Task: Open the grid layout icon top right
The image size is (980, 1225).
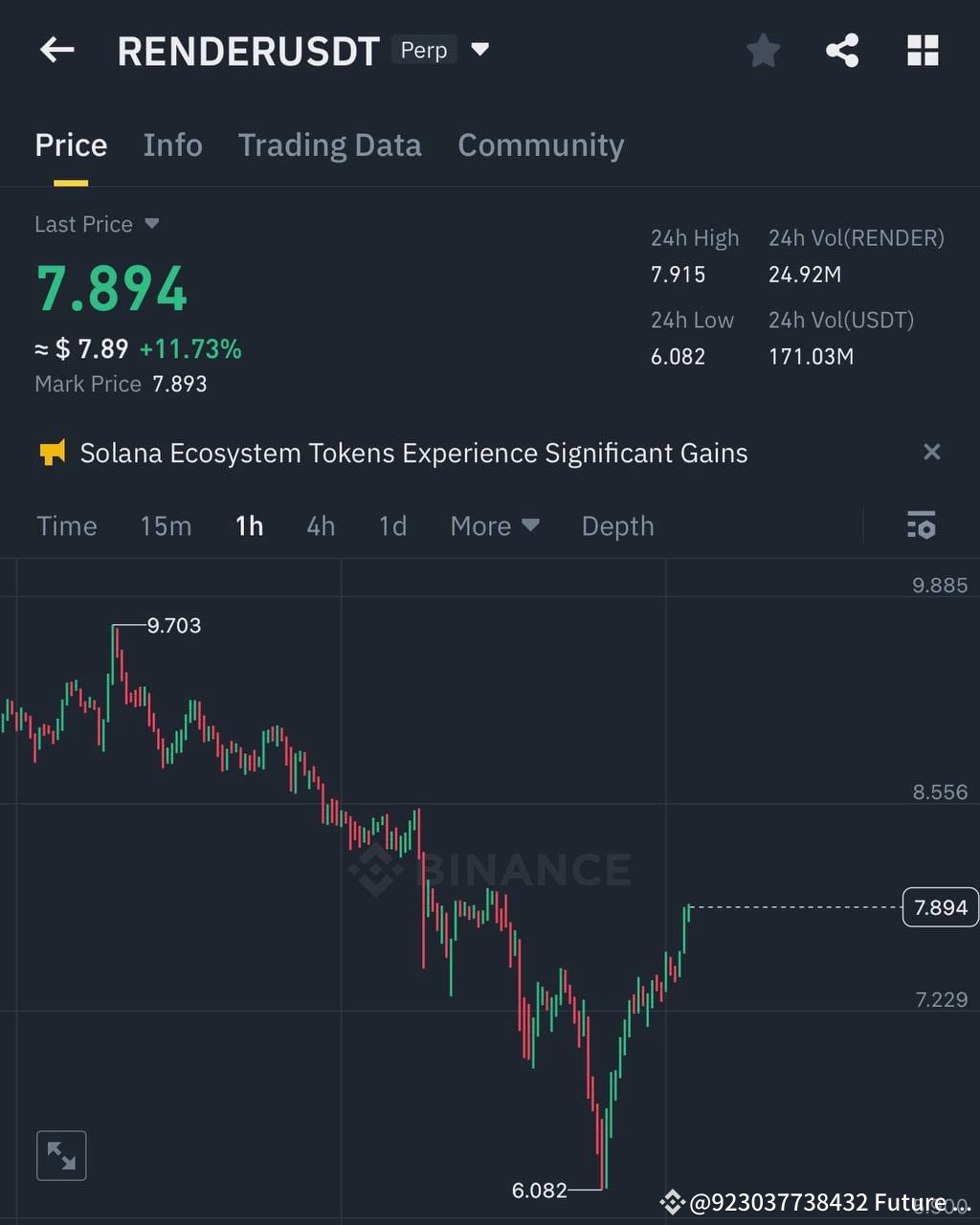Action: click(x=922, y=50)
